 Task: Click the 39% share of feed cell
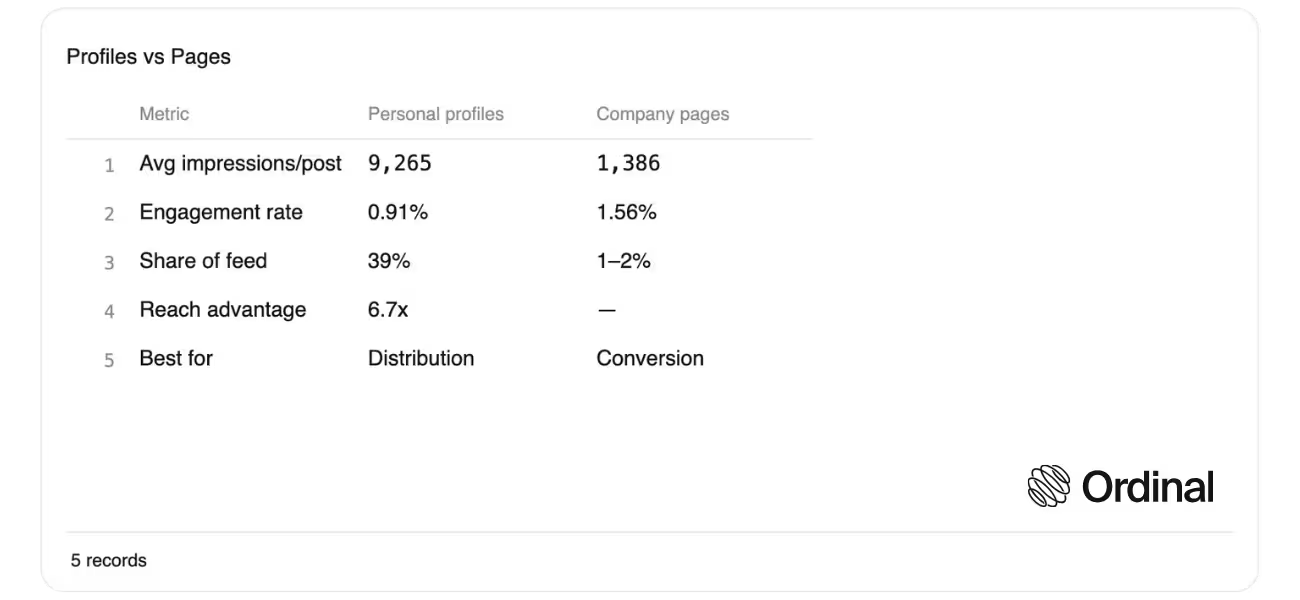pyautogui.click(x=389, y=261)
